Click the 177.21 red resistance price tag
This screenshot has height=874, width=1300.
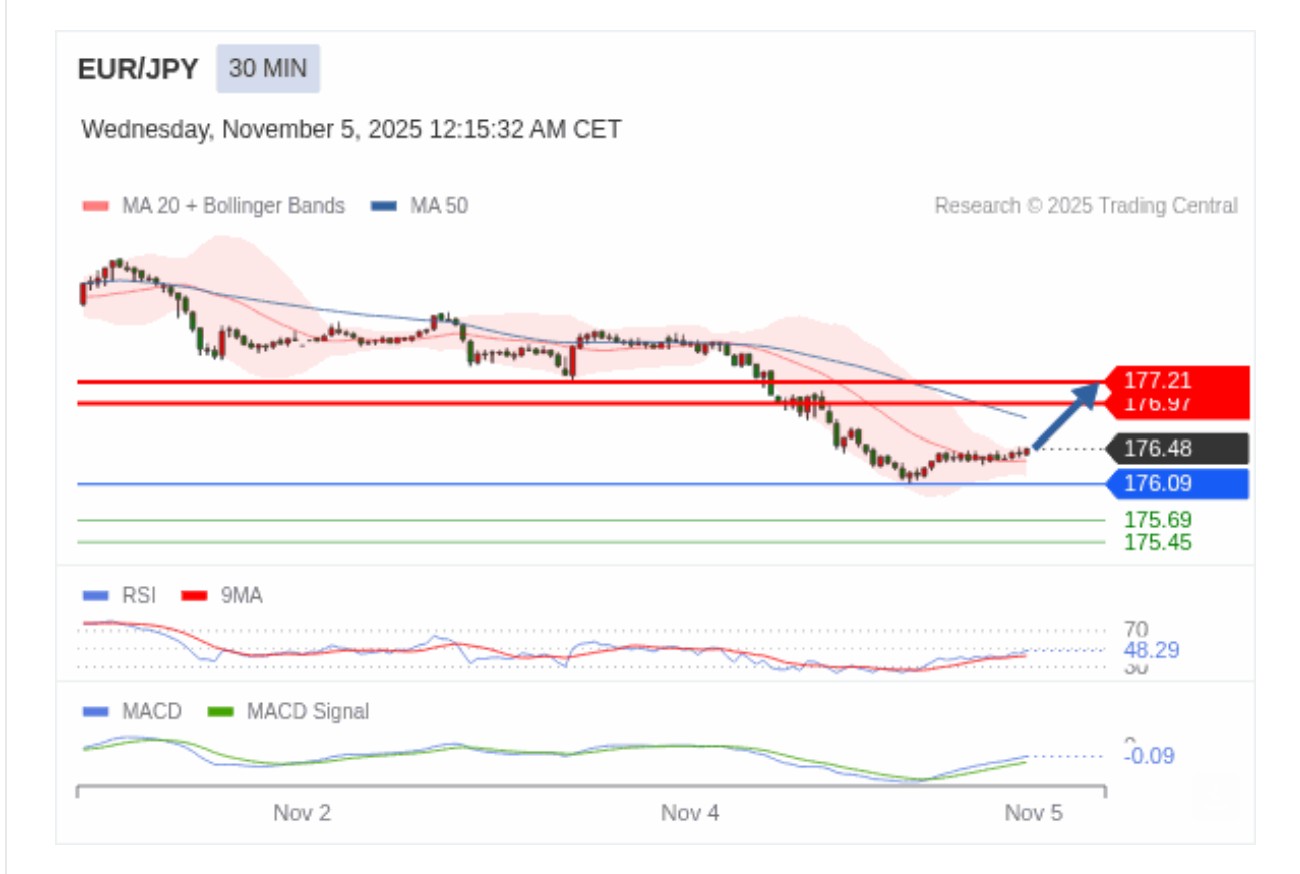point(1175,380)
